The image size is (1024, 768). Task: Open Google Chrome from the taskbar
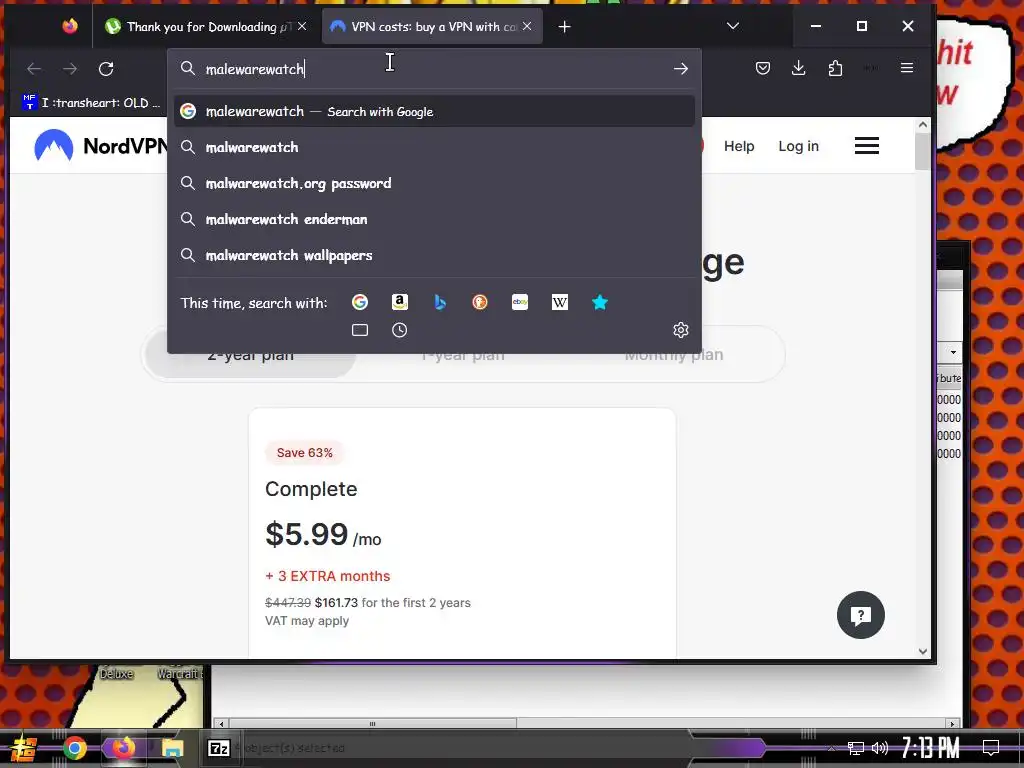[74, 748]
